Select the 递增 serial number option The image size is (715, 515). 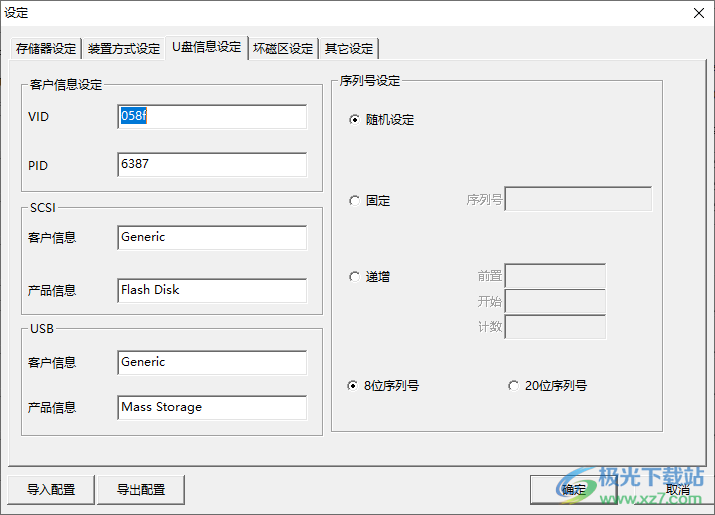point(370,277)
